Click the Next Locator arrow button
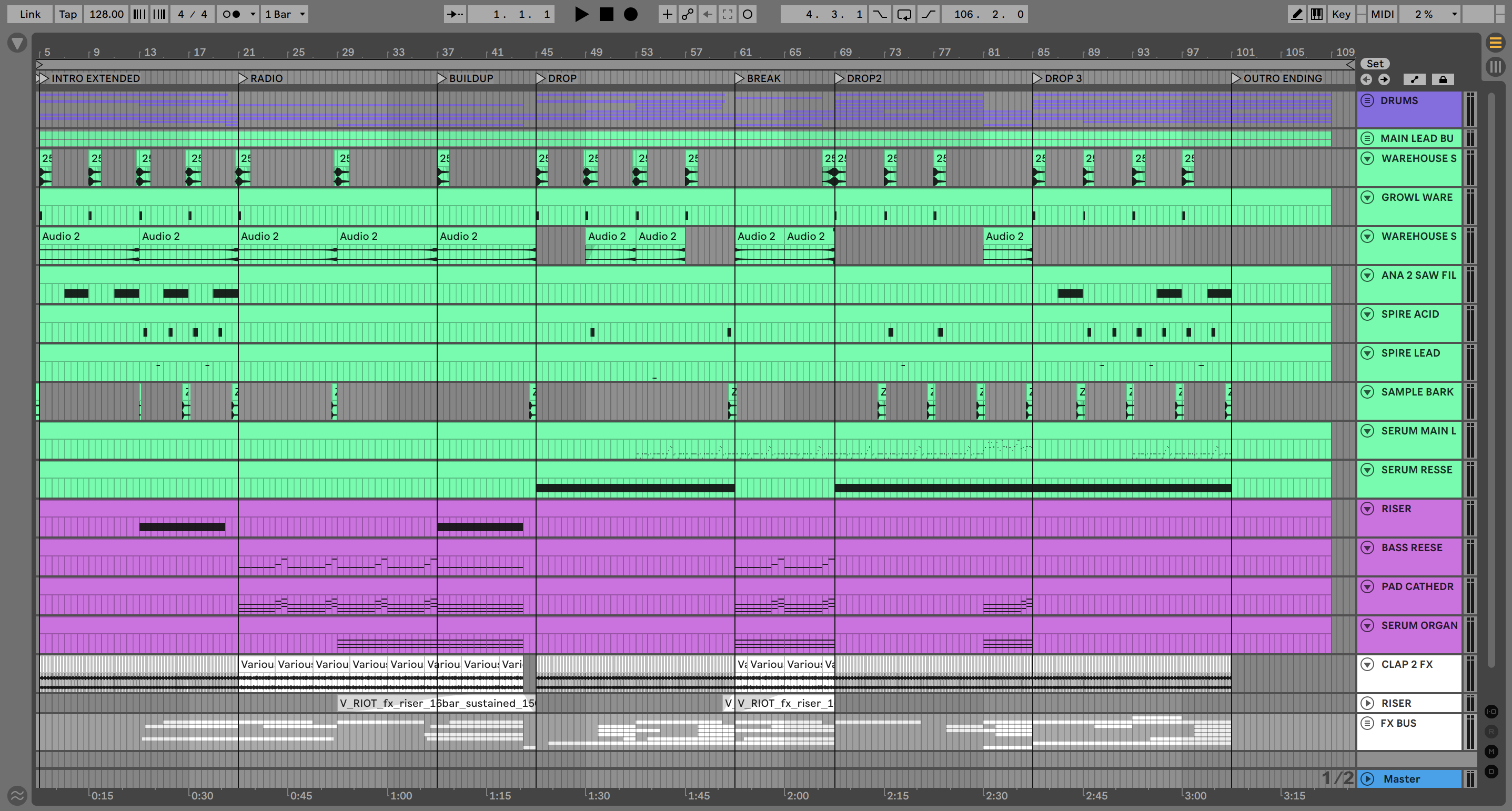 (x=1384, y=79)
